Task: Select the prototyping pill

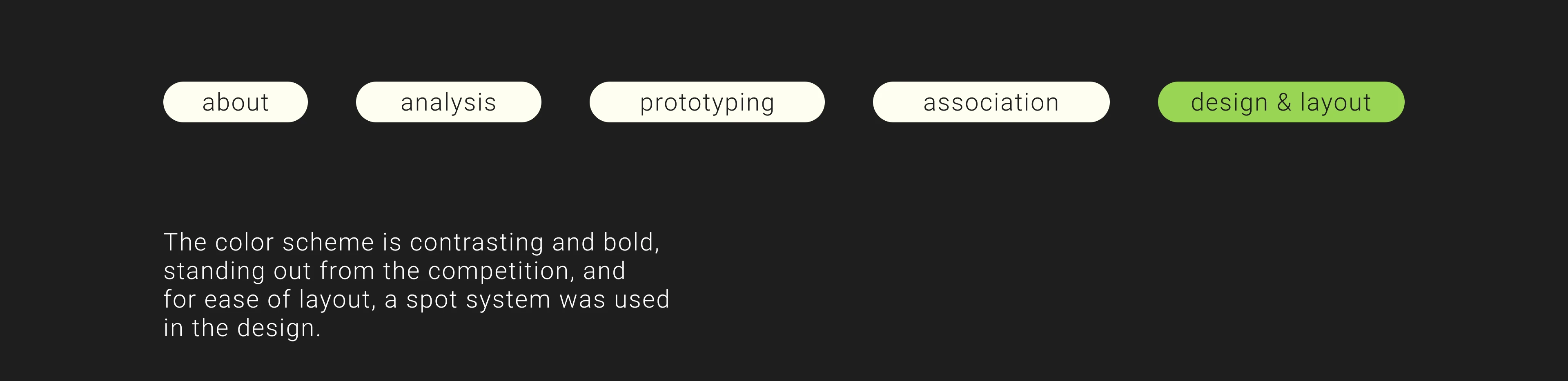Action: point(707,102)
